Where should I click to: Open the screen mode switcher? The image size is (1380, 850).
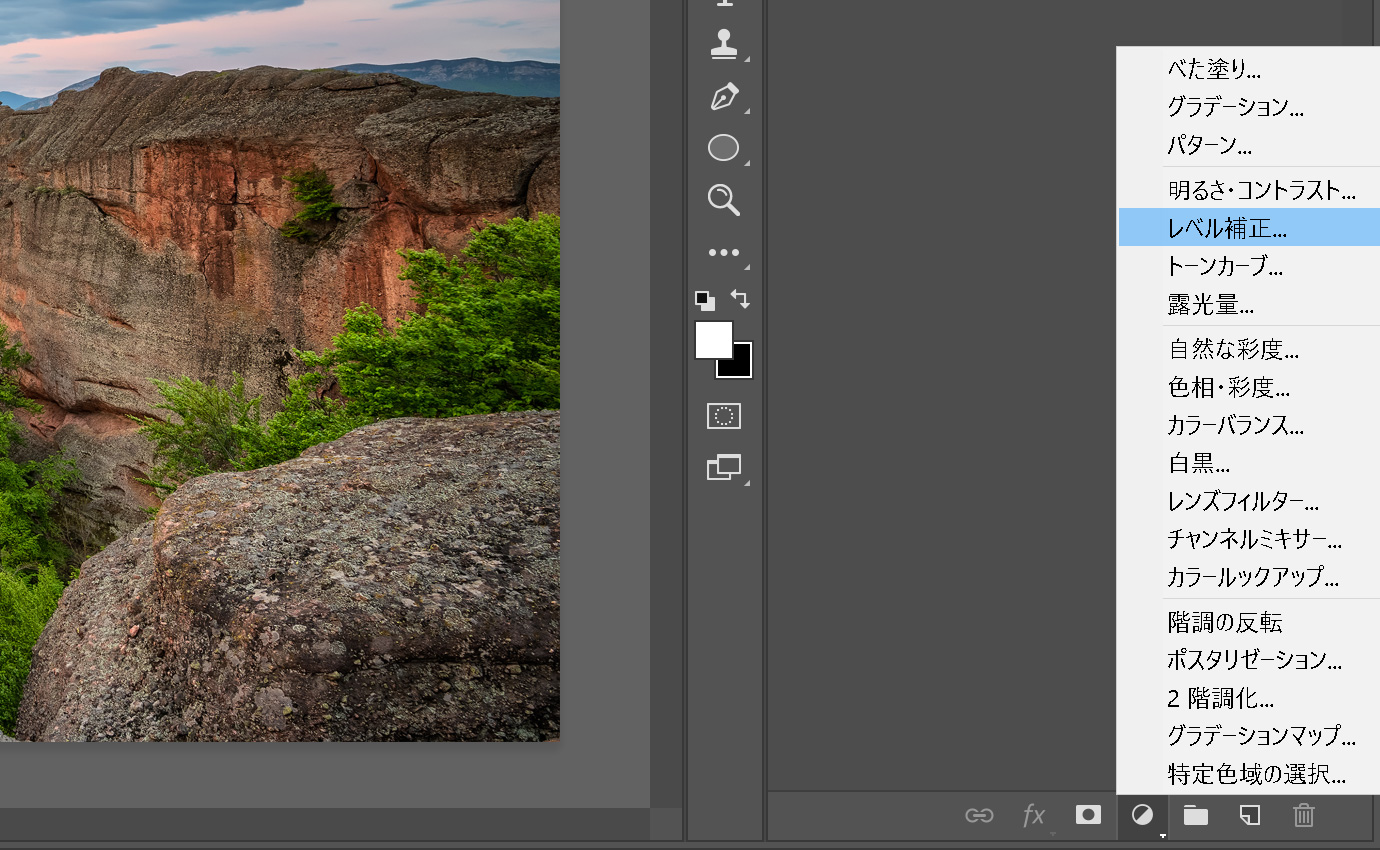click(723, 467)
